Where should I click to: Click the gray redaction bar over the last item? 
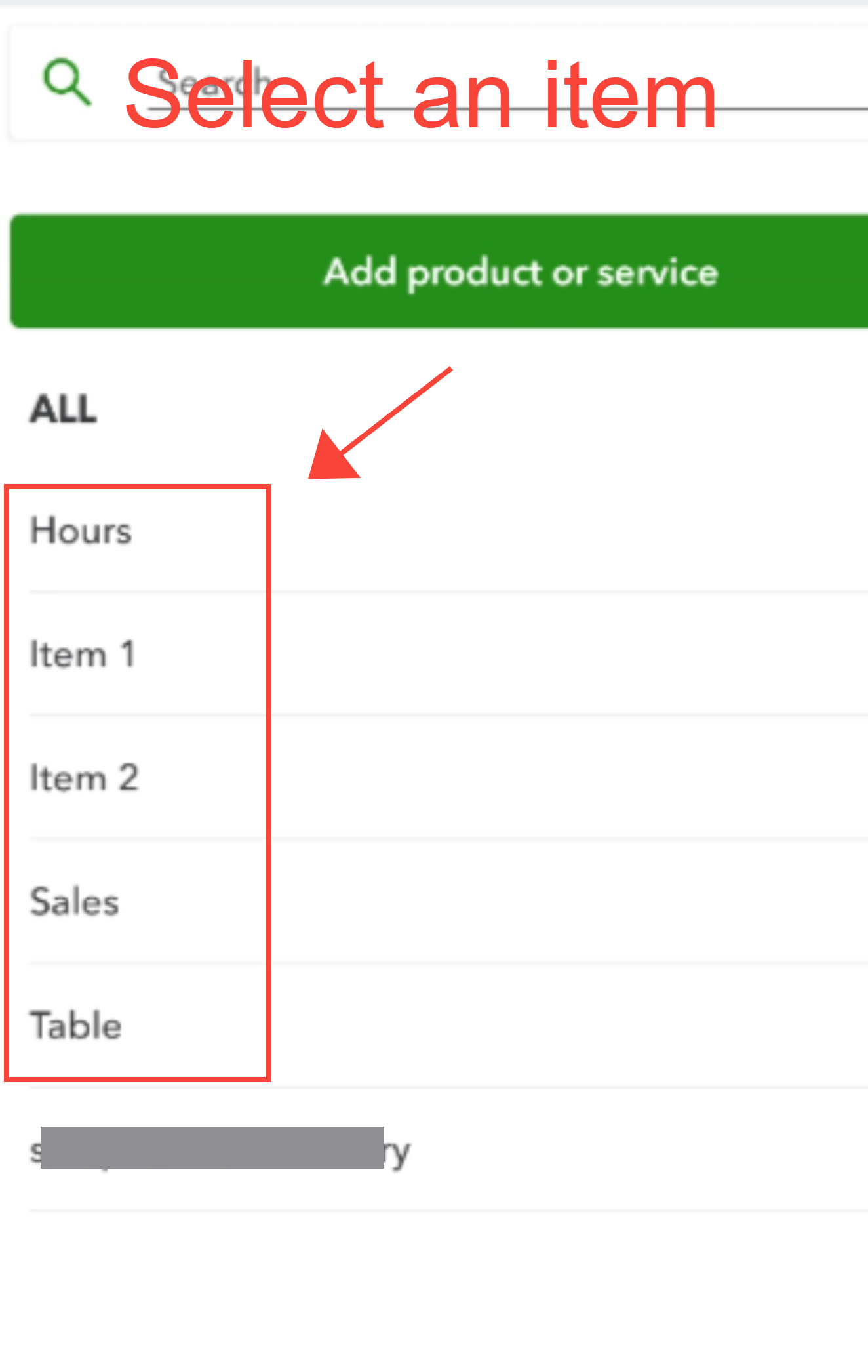tap(212, 1148)
